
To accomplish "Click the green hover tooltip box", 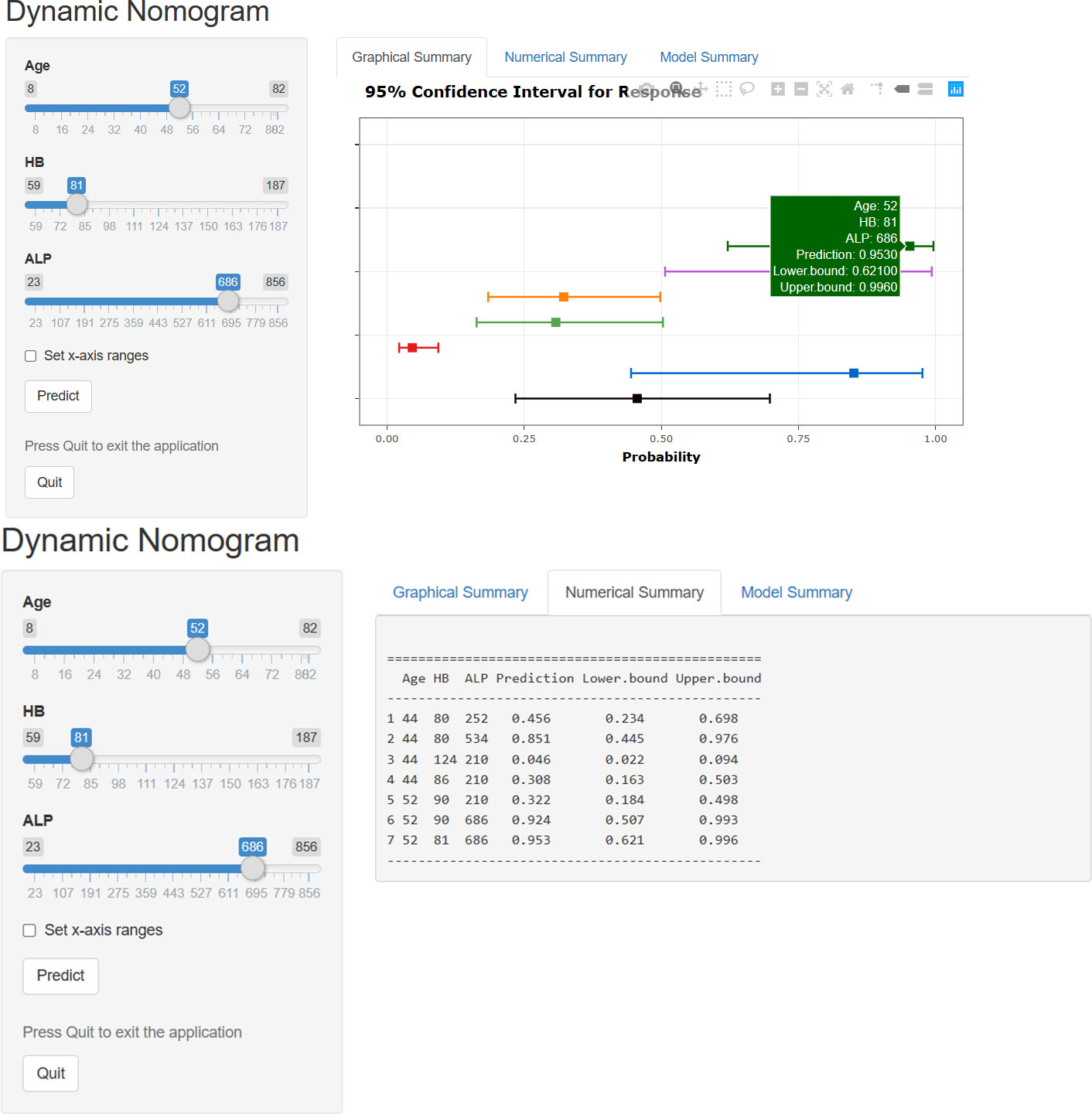I will (835, 246).
